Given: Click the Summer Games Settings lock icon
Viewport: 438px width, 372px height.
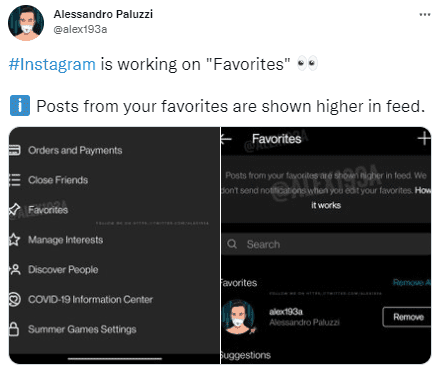Looking at the screenshot, I should 14,329.
